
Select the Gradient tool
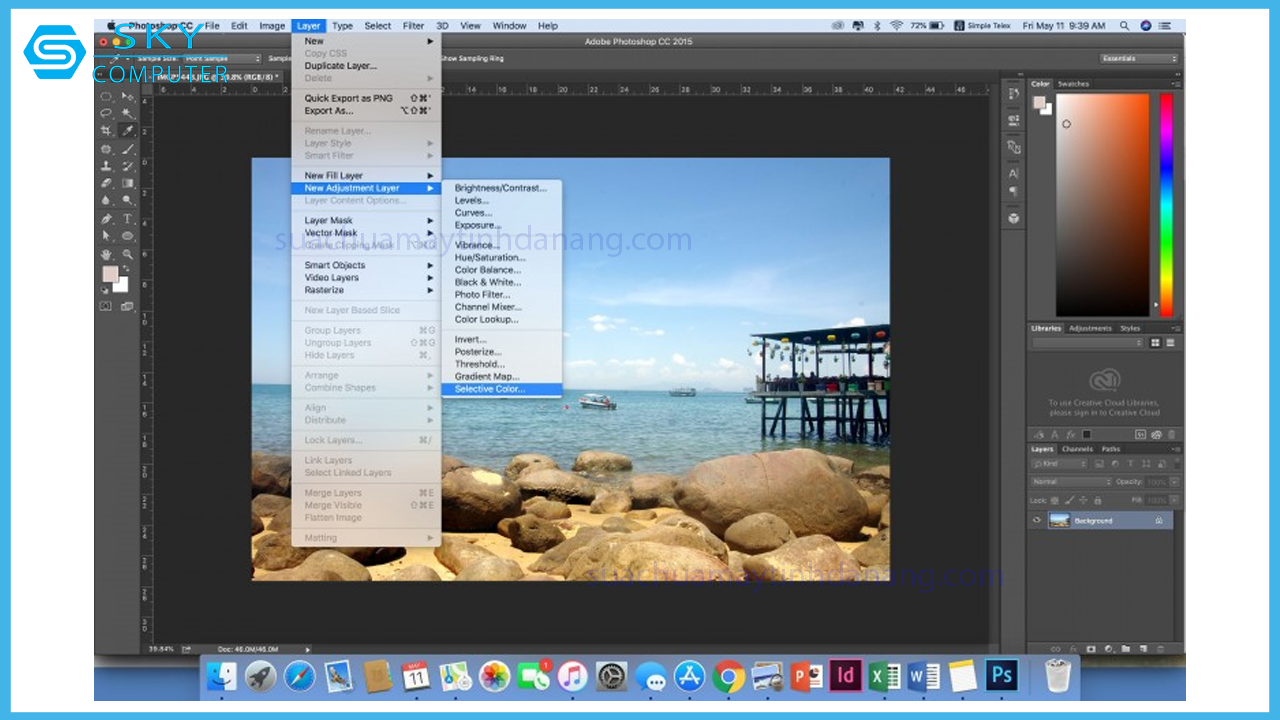pos(128,184)
